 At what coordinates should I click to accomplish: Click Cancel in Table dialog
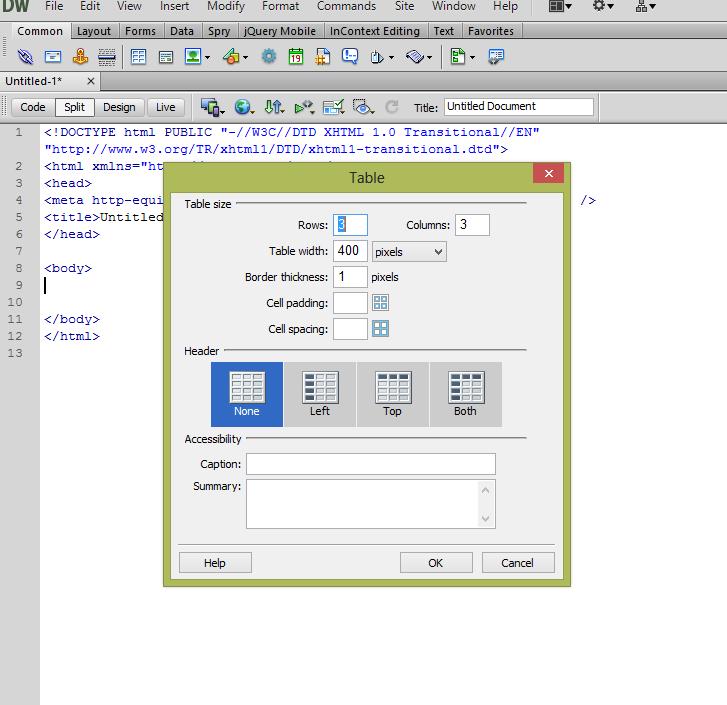coord(517,563)
